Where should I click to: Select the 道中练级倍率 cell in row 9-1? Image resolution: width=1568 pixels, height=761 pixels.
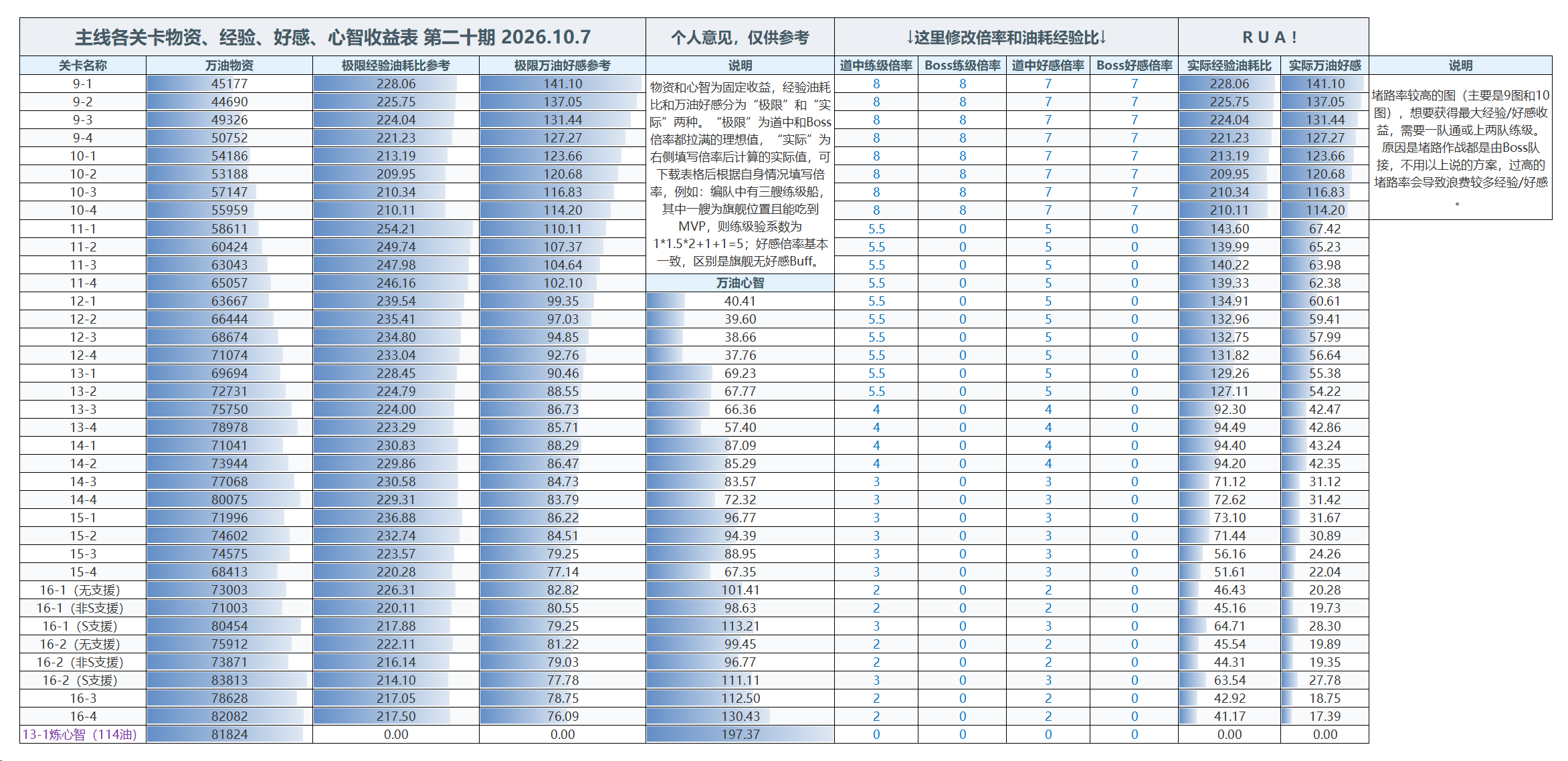876,84
